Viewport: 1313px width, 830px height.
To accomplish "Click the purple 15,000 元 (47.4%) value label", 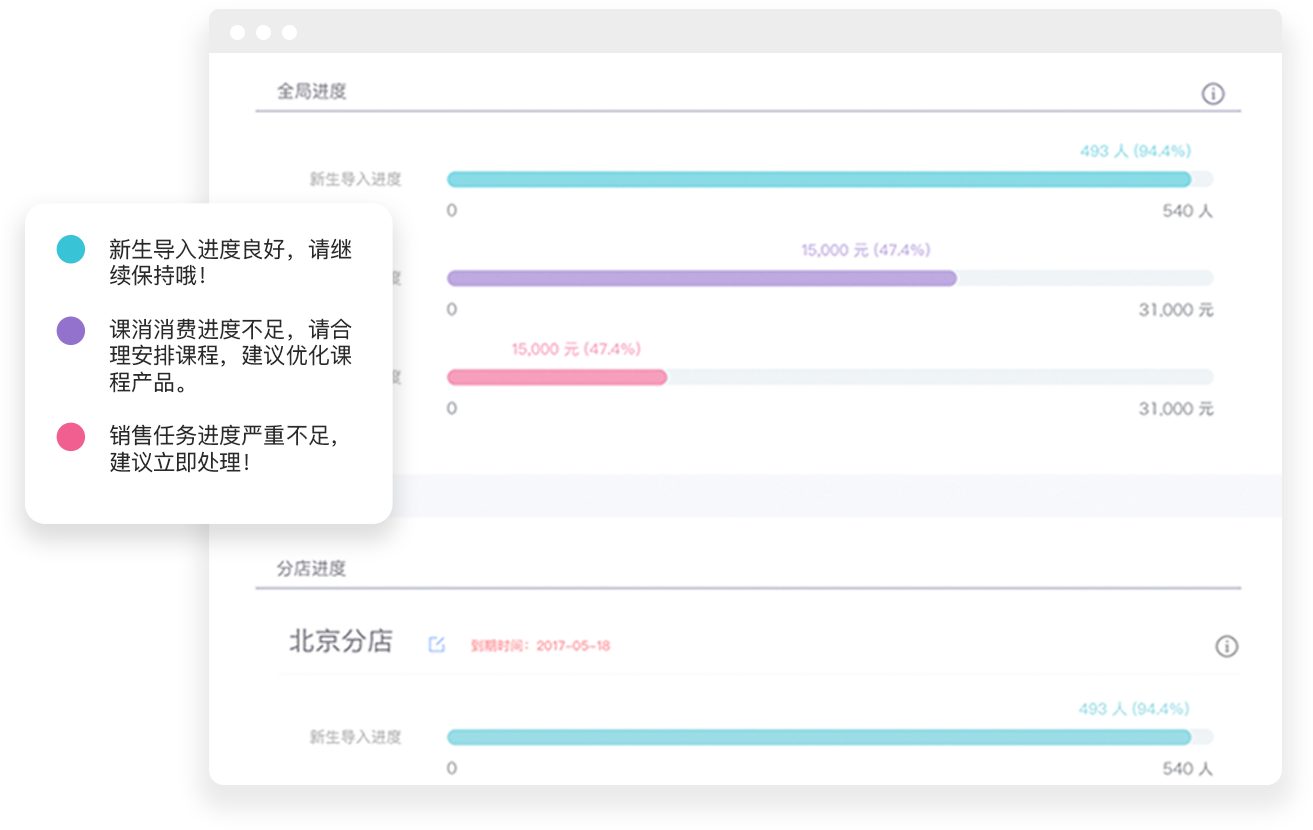I will coord(865,250).
